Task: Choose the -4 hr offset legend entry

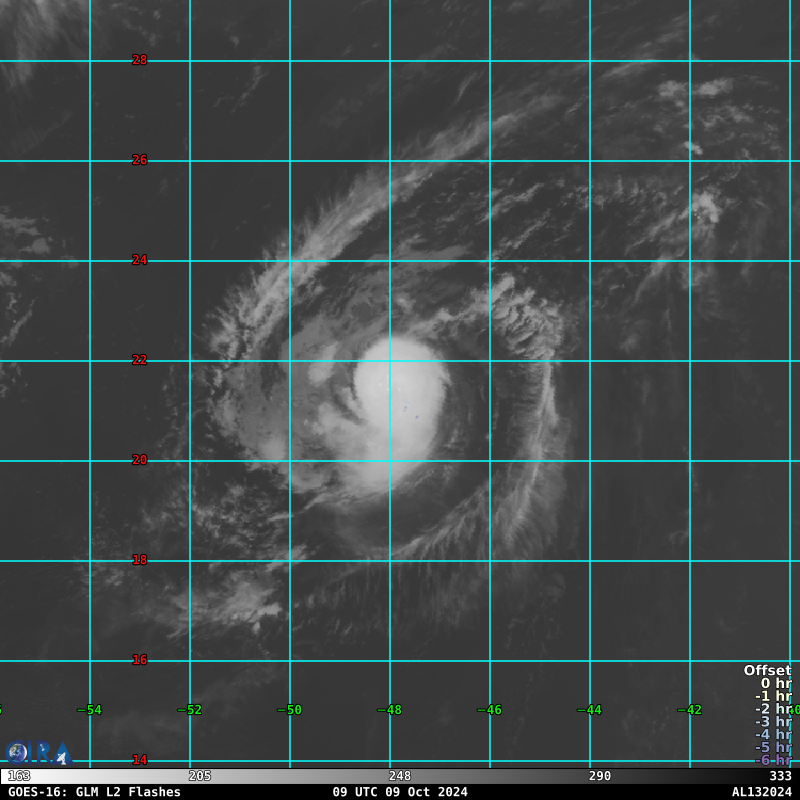Action: click(773, 735)
